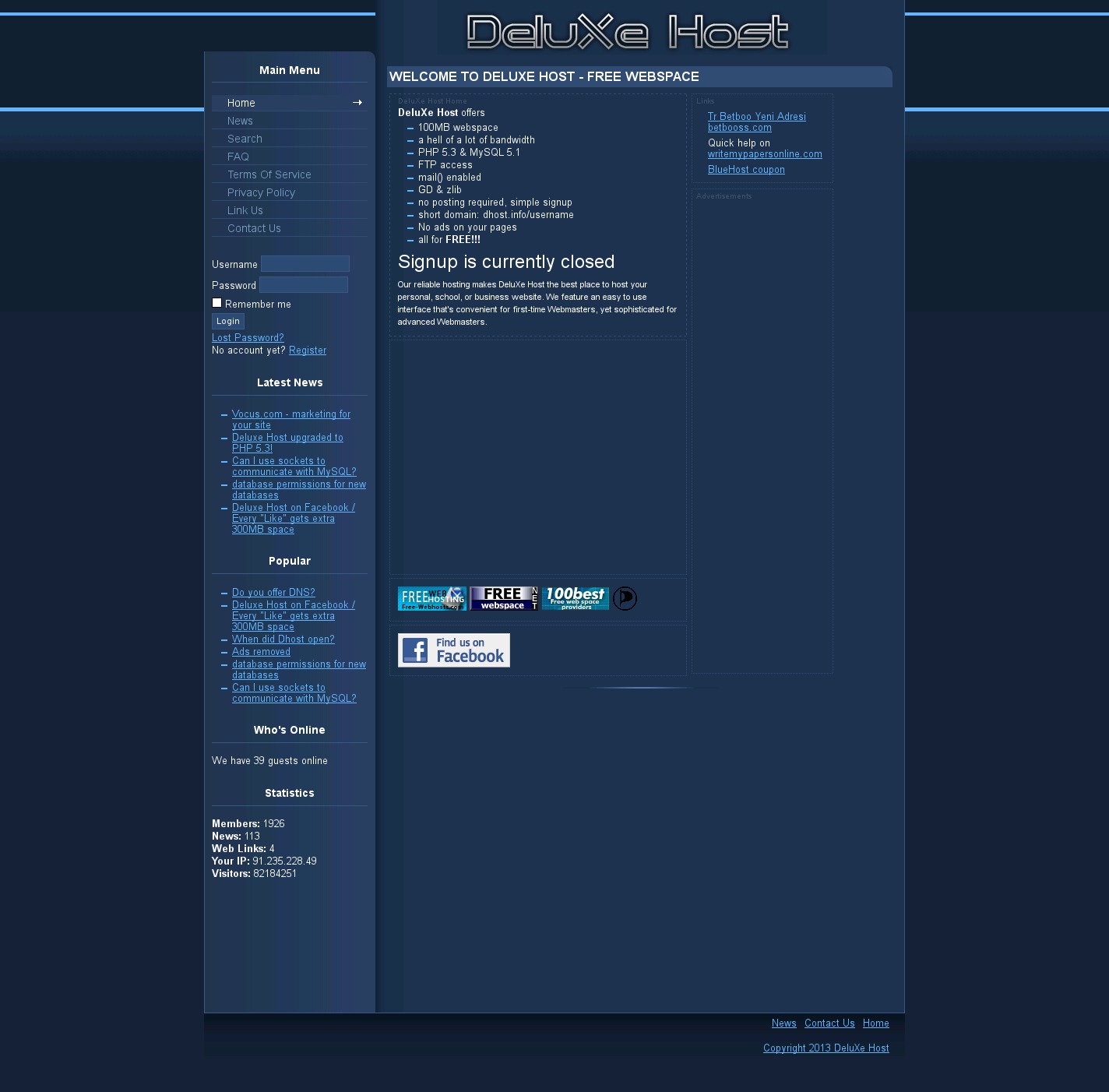1109x1092 pixels.
Task: Click the FREE webspace banner badge
Action: (504, 598)
